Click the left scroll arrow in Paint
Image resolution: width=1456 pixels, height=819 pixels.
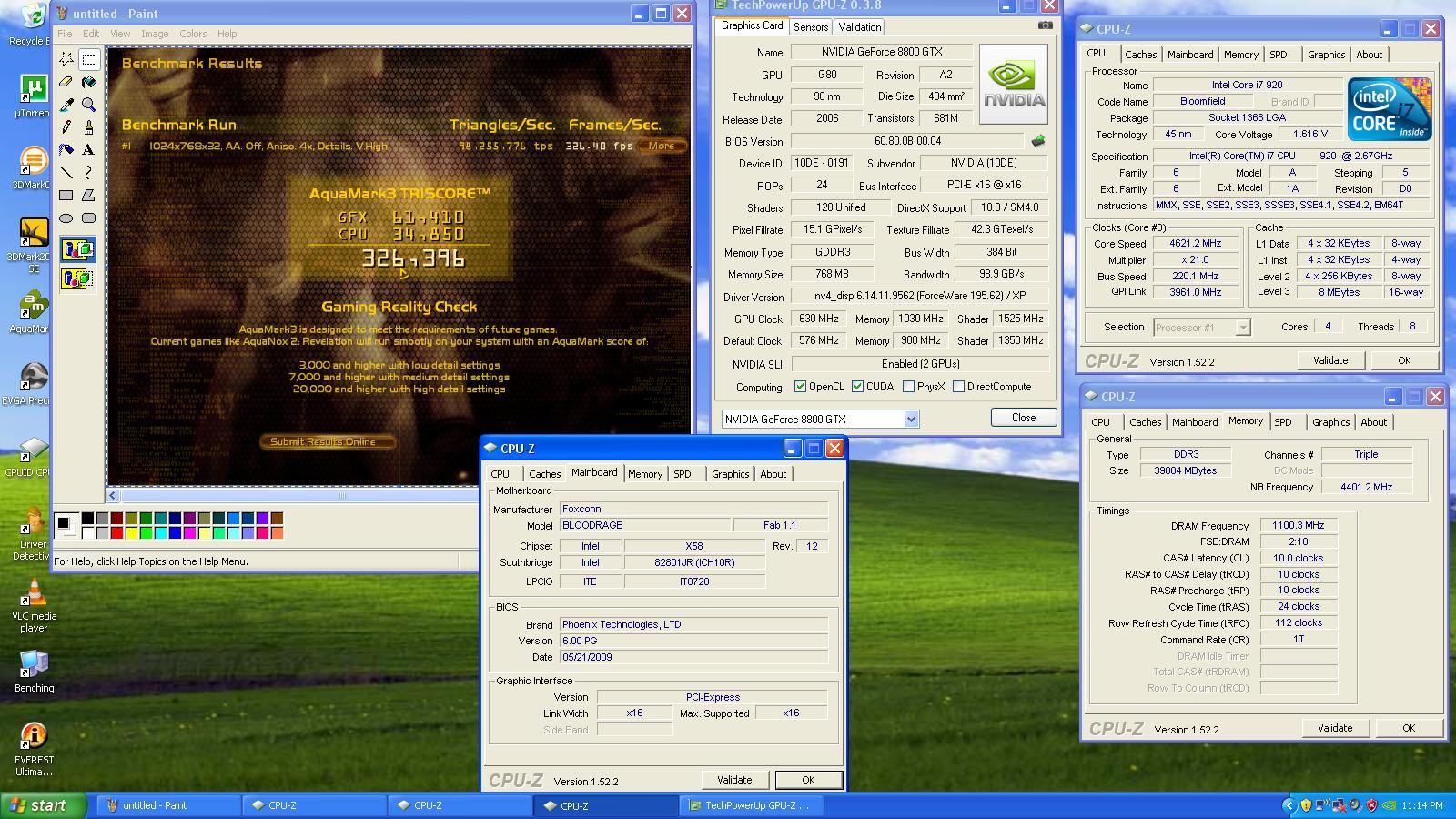pos(113,496)
